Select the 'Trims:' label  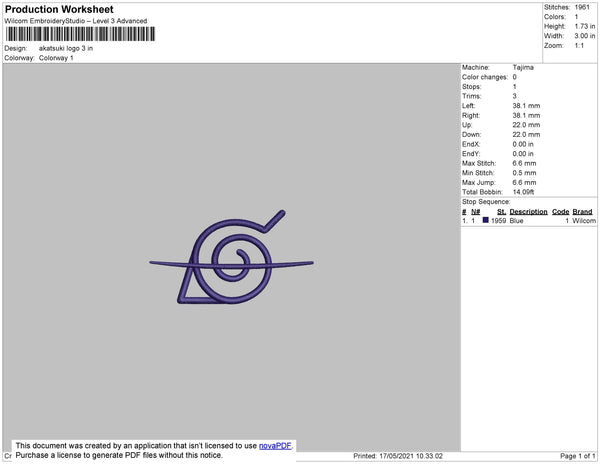(471, 96)
